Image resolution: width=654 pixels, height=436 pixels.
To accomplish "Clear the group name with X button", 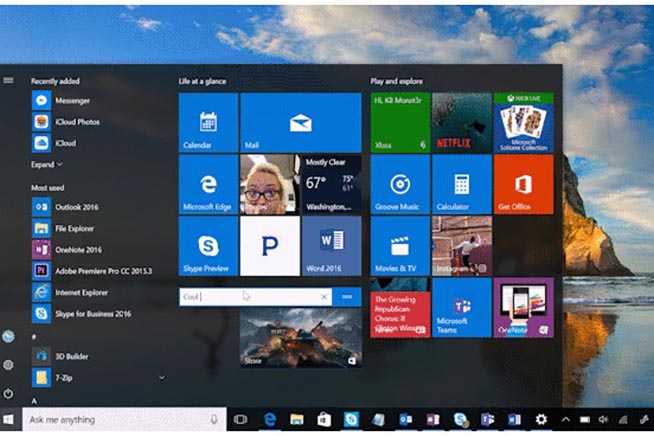I will (324, 297).
